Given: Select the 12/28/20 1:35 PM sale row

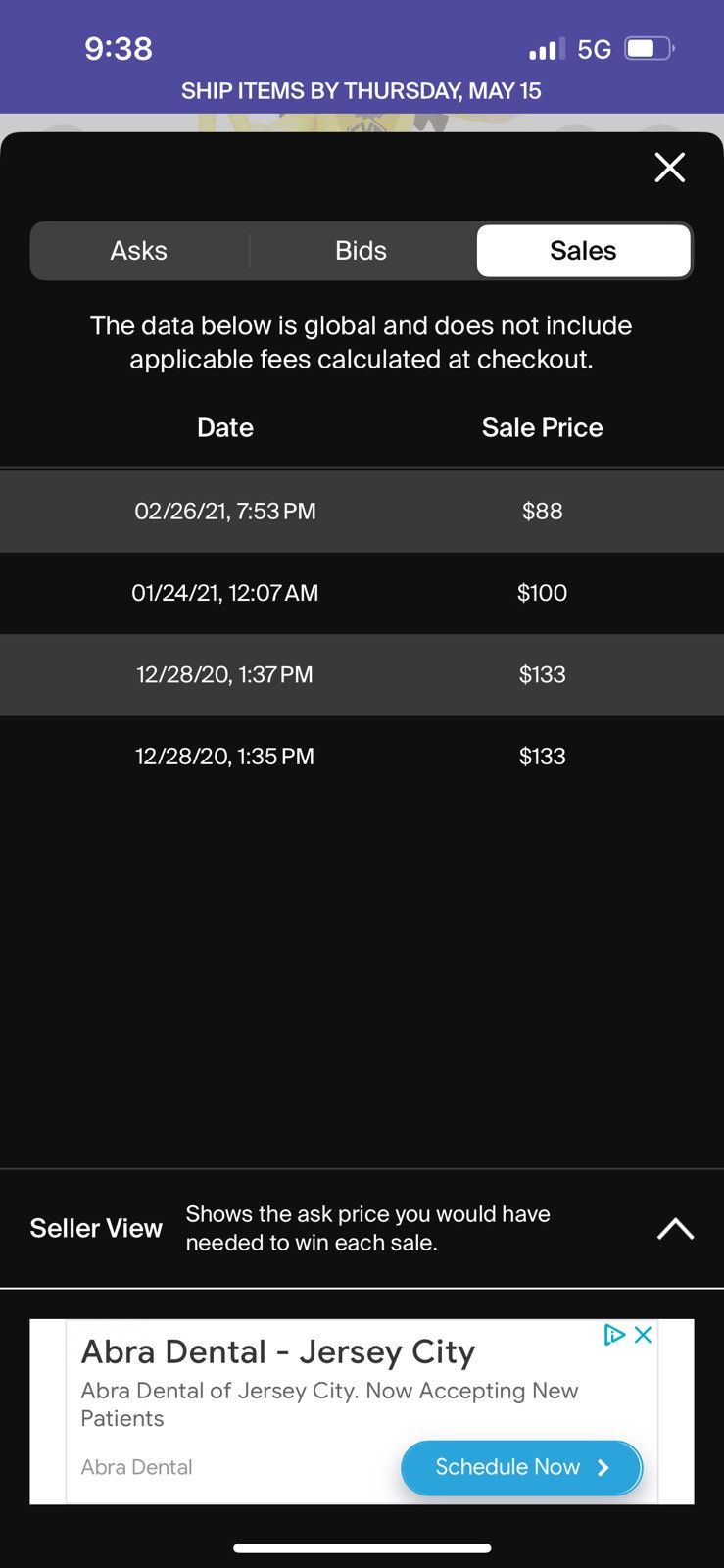Looking at the screenshot, I should pos(362,757).
